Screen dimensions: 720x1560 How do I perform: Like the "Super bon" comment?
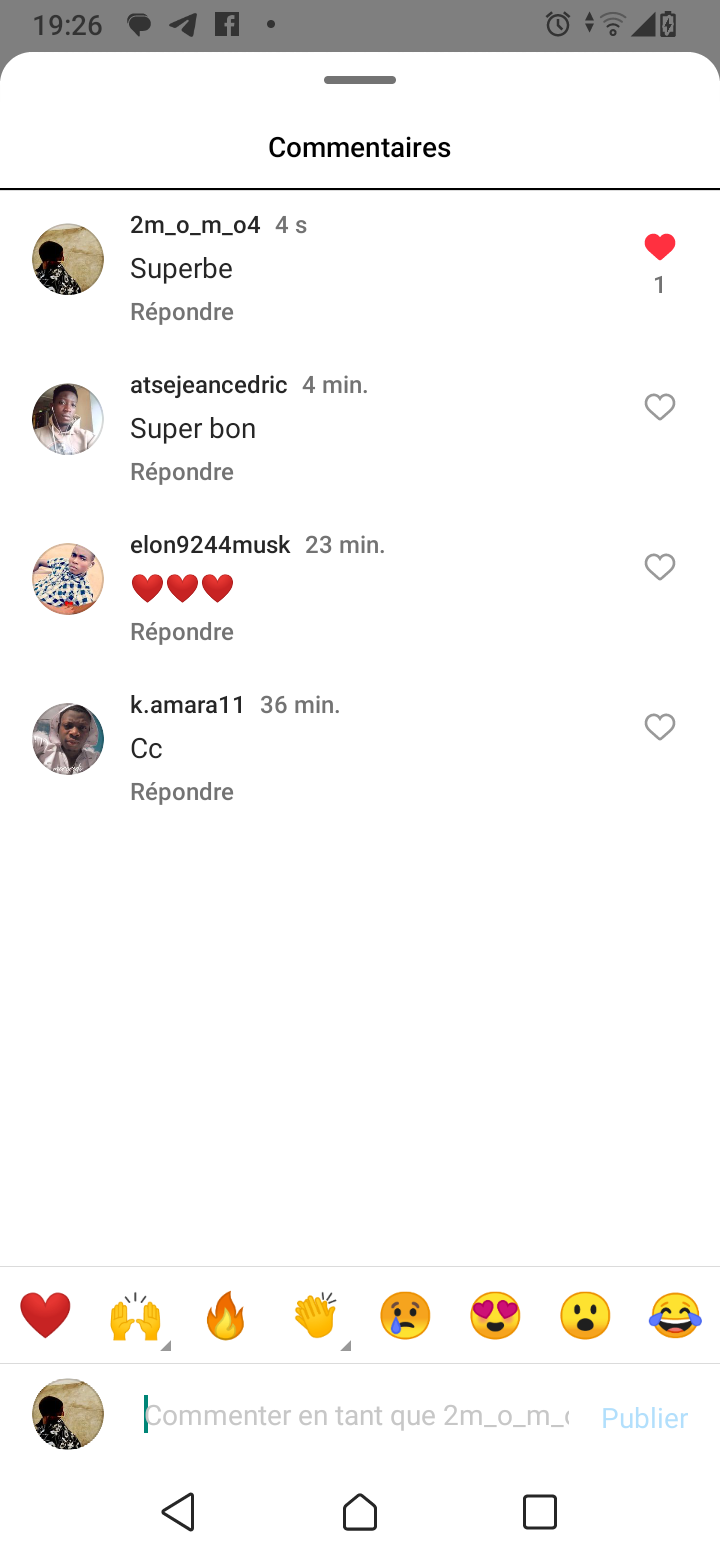tap(659, 407)
